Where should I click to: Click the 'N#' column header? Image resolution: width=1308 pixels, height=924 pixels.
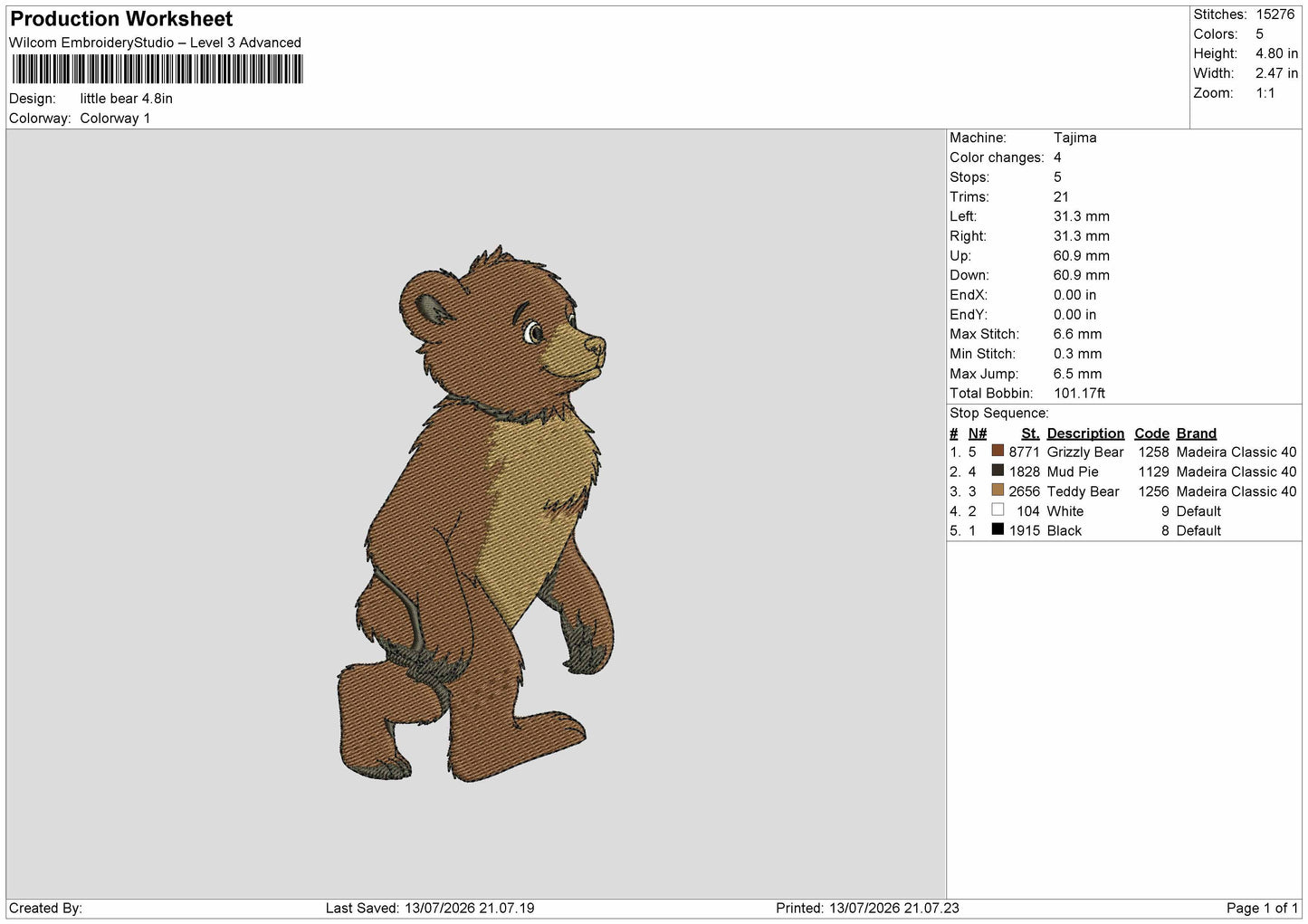coord(977,433)
